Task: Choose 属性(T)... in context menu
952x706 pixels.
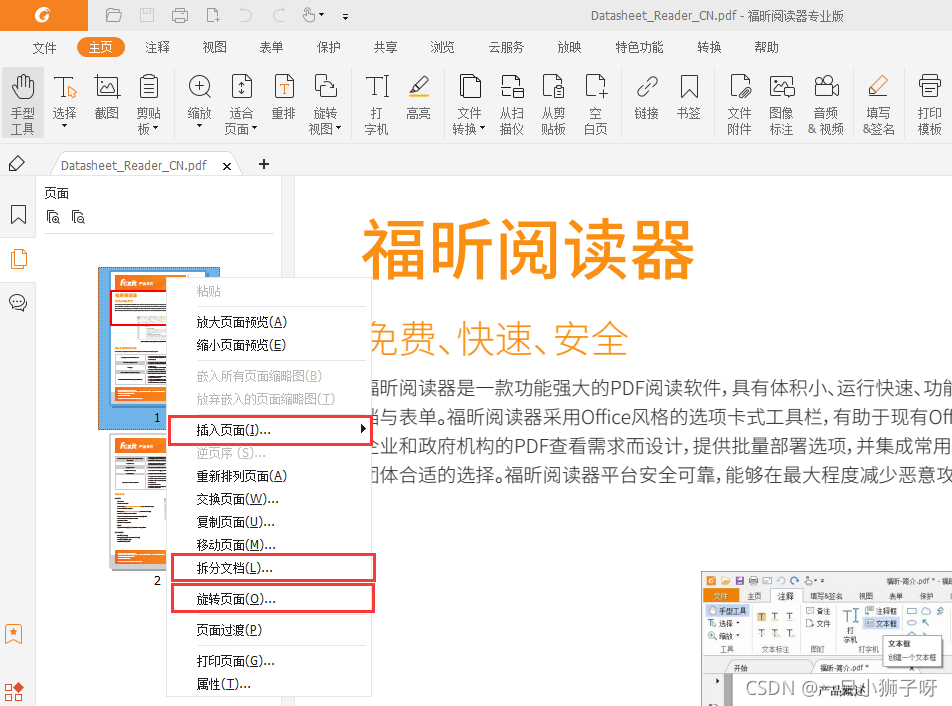Action: [269, 684]
